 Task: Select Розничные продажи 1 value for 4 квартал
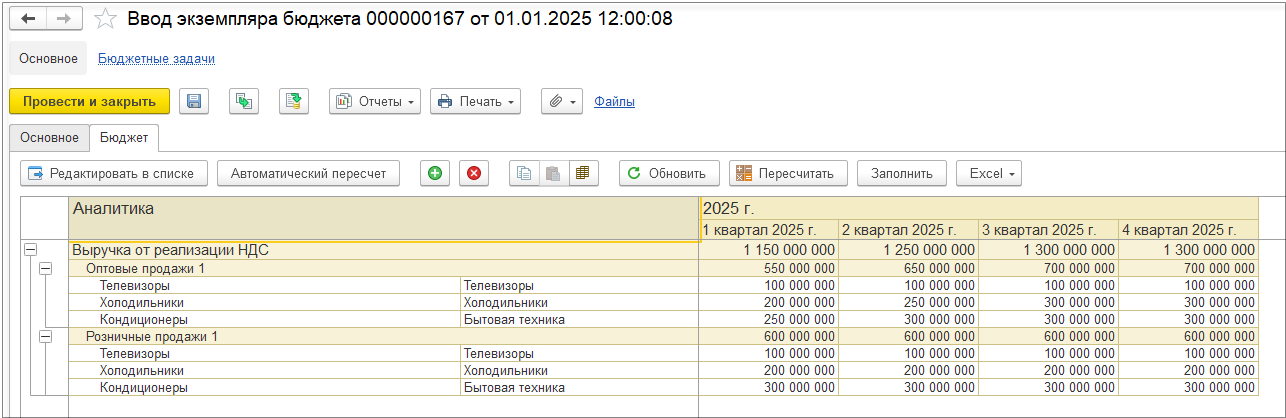(1188, 337)
